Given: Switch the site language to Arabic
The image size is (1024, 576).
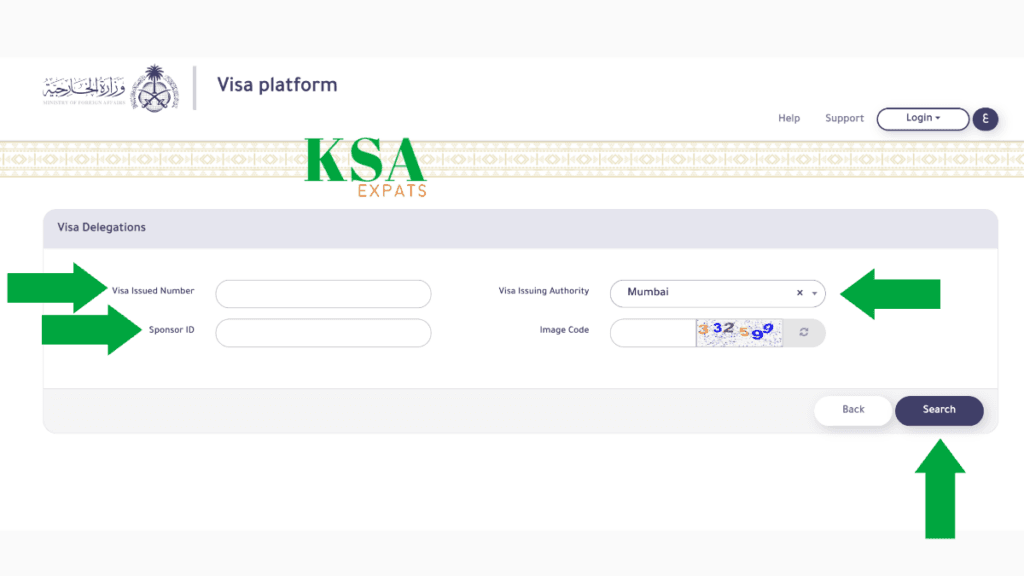Looking at the screenshot, I should 985,118.
